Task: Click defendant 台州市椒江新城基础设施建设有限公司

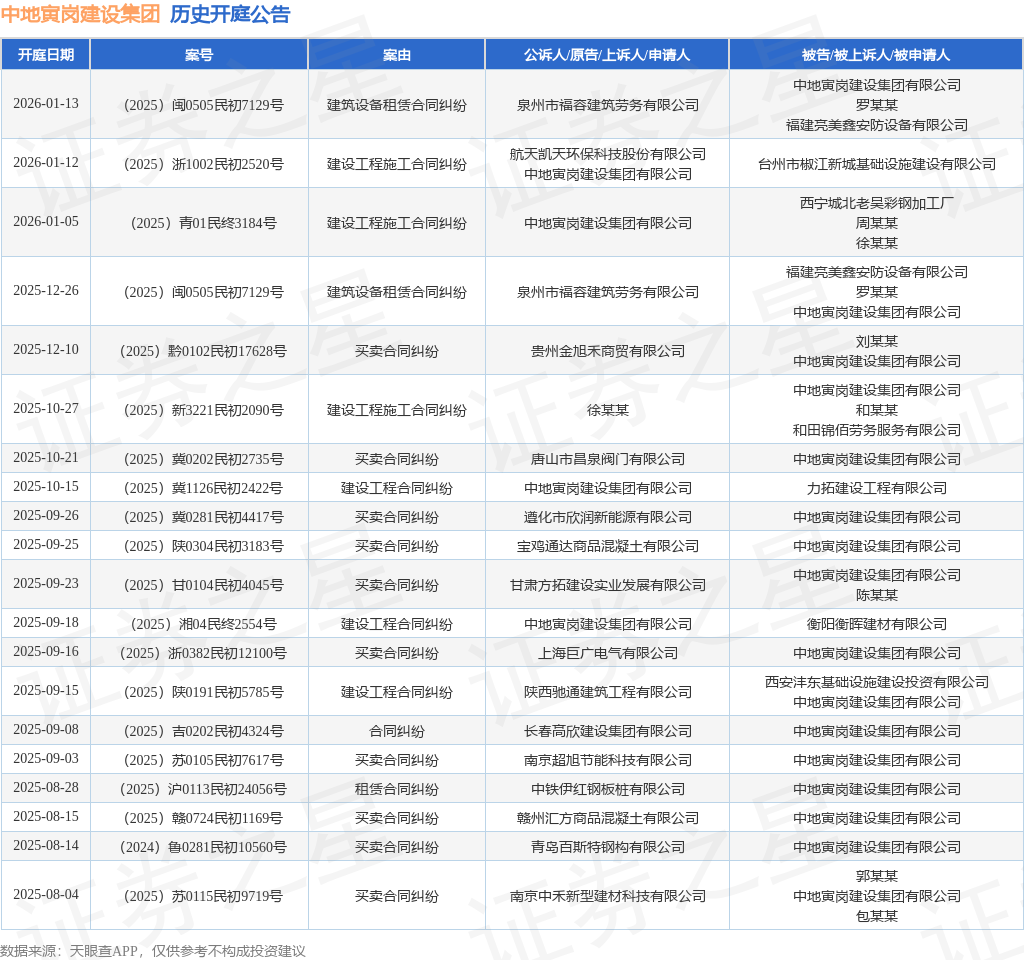Action: coord(876,164)
